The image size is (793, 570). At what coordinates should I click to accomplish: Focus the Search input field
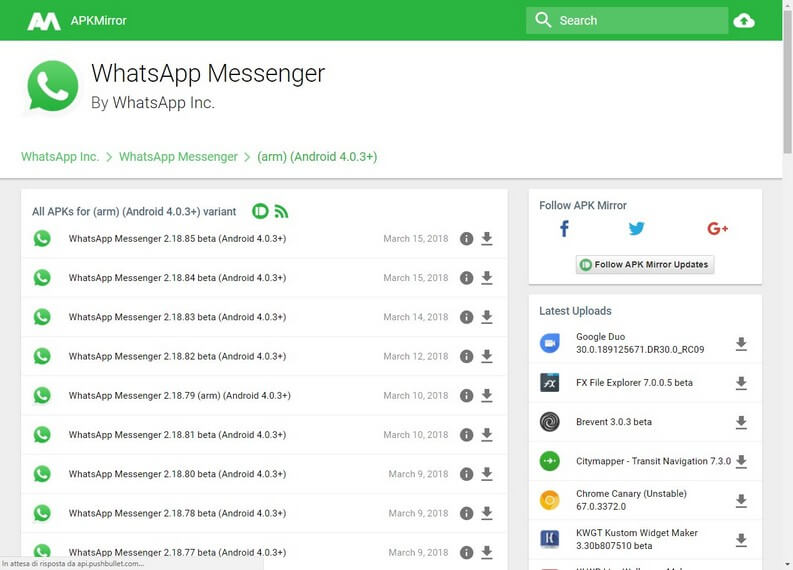(627, 20)
